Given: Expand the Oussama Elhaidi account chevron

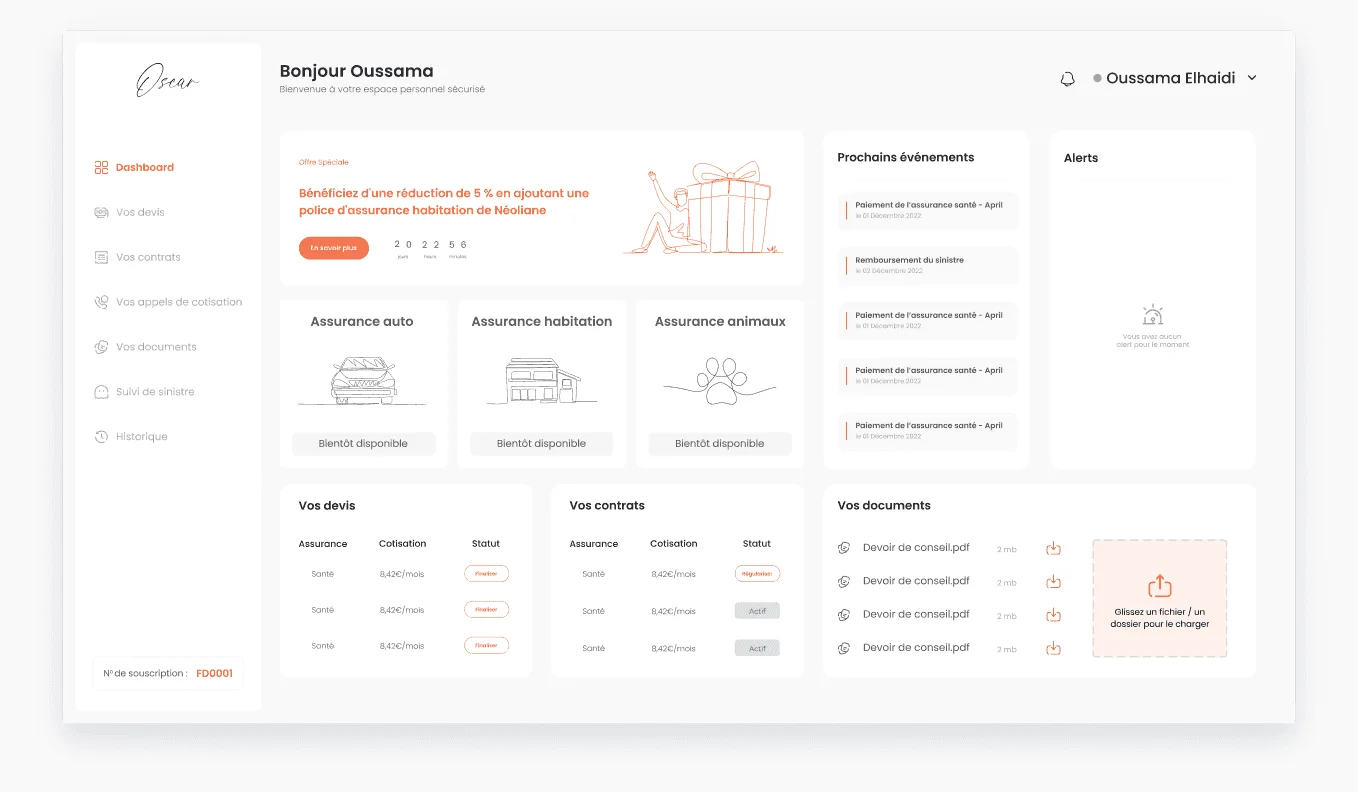Looking at the screenshot, I should coord(1252,78).
